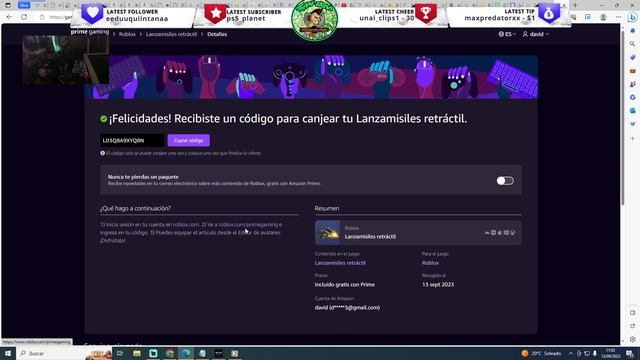
Task: Open the tools briefcase icon in sidebar
Action: [x=633, y=71]
